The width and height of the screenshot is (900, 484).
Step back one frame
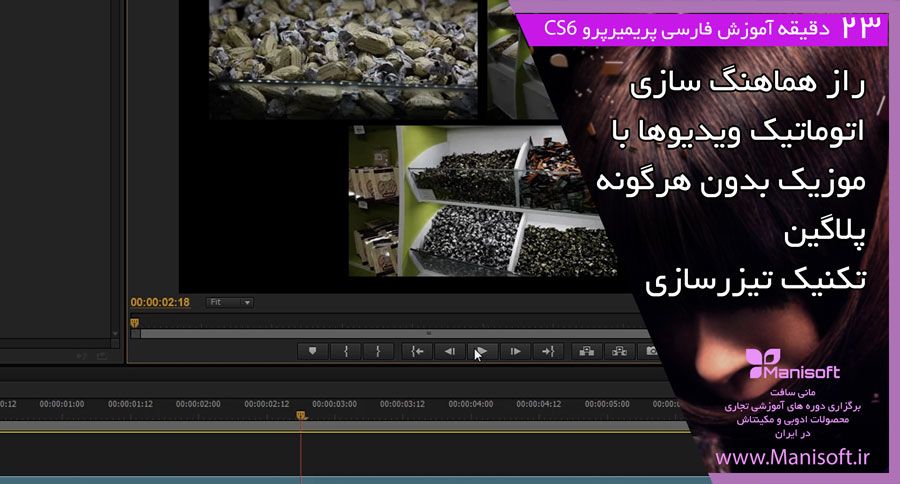[450, 351]
